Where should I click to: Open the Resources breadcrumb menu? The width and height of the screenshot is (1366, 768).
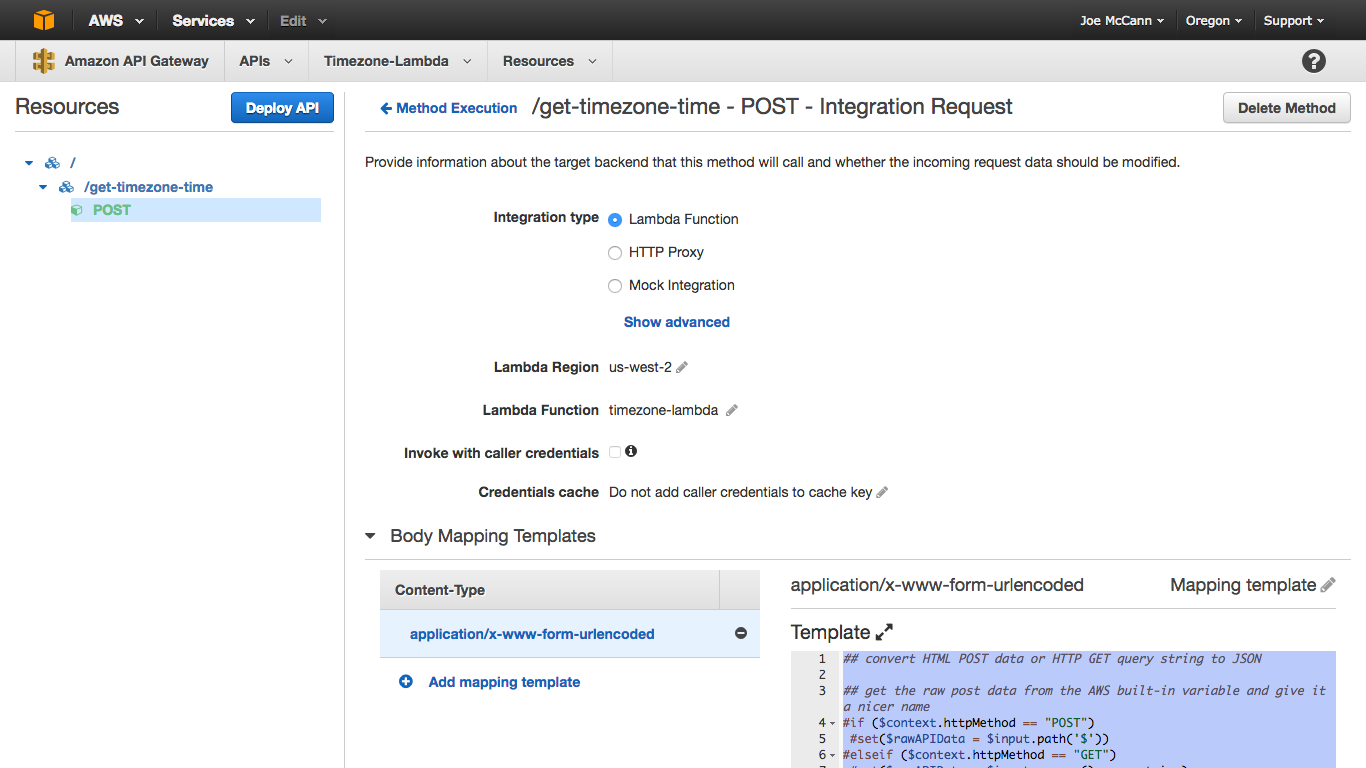(550, 61)
